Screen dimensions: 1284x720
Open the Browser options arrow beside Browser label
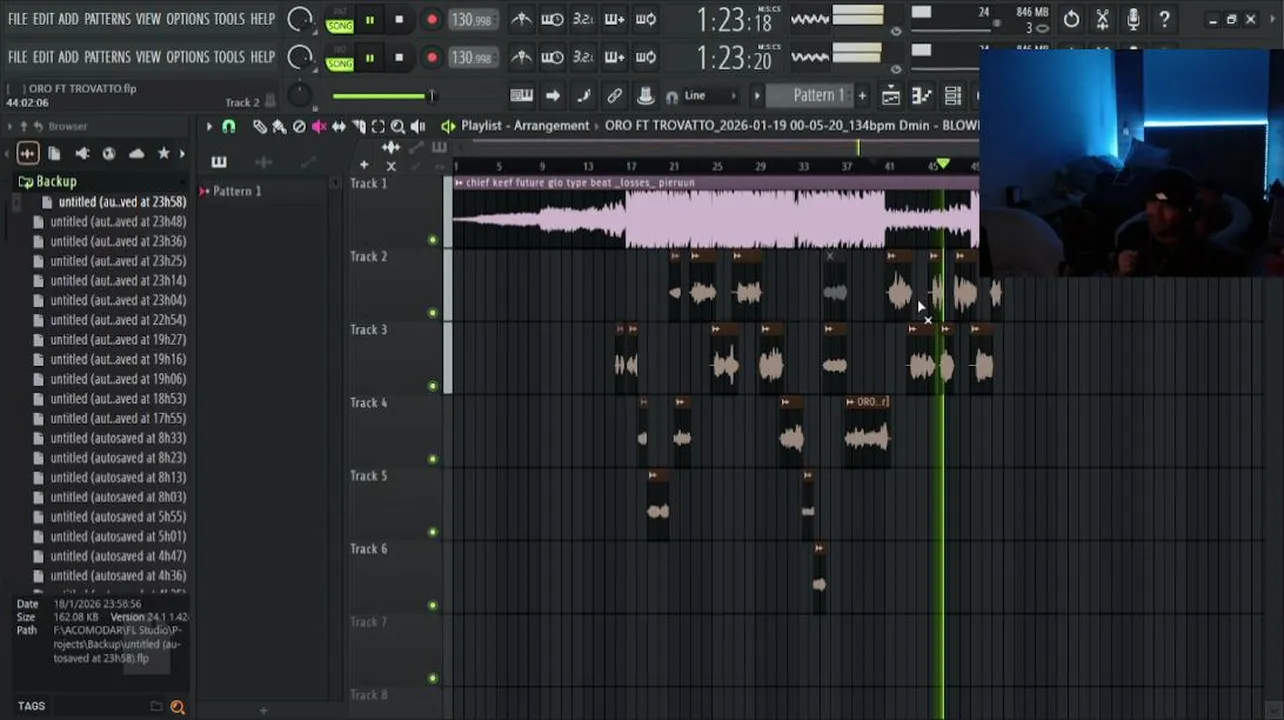(x=10, y=126)
